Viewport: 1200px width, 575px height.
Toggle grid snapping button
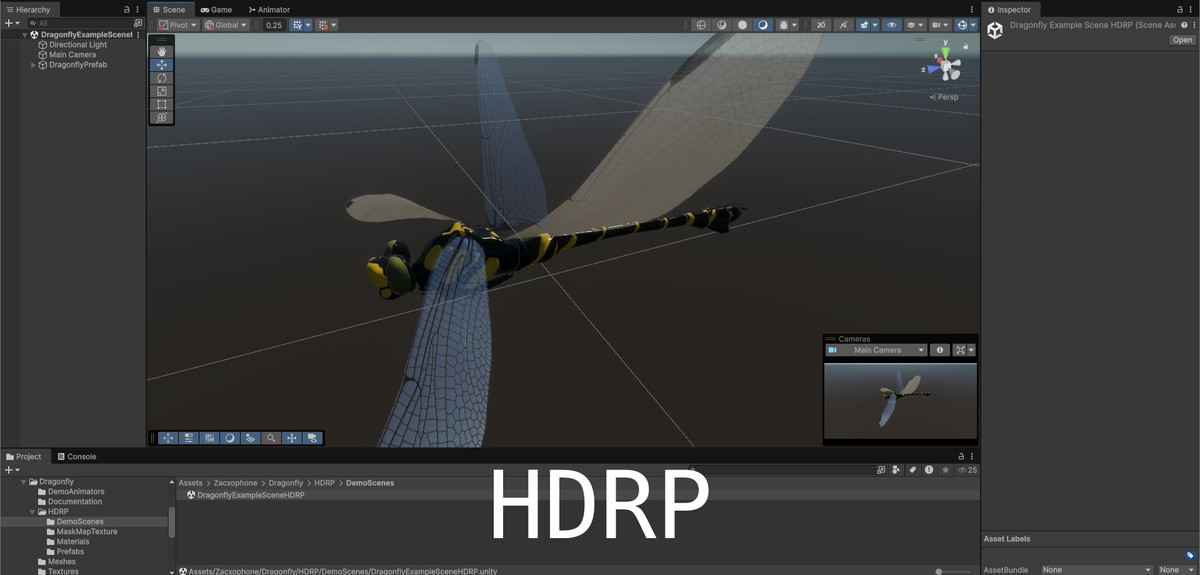(296, 25)
